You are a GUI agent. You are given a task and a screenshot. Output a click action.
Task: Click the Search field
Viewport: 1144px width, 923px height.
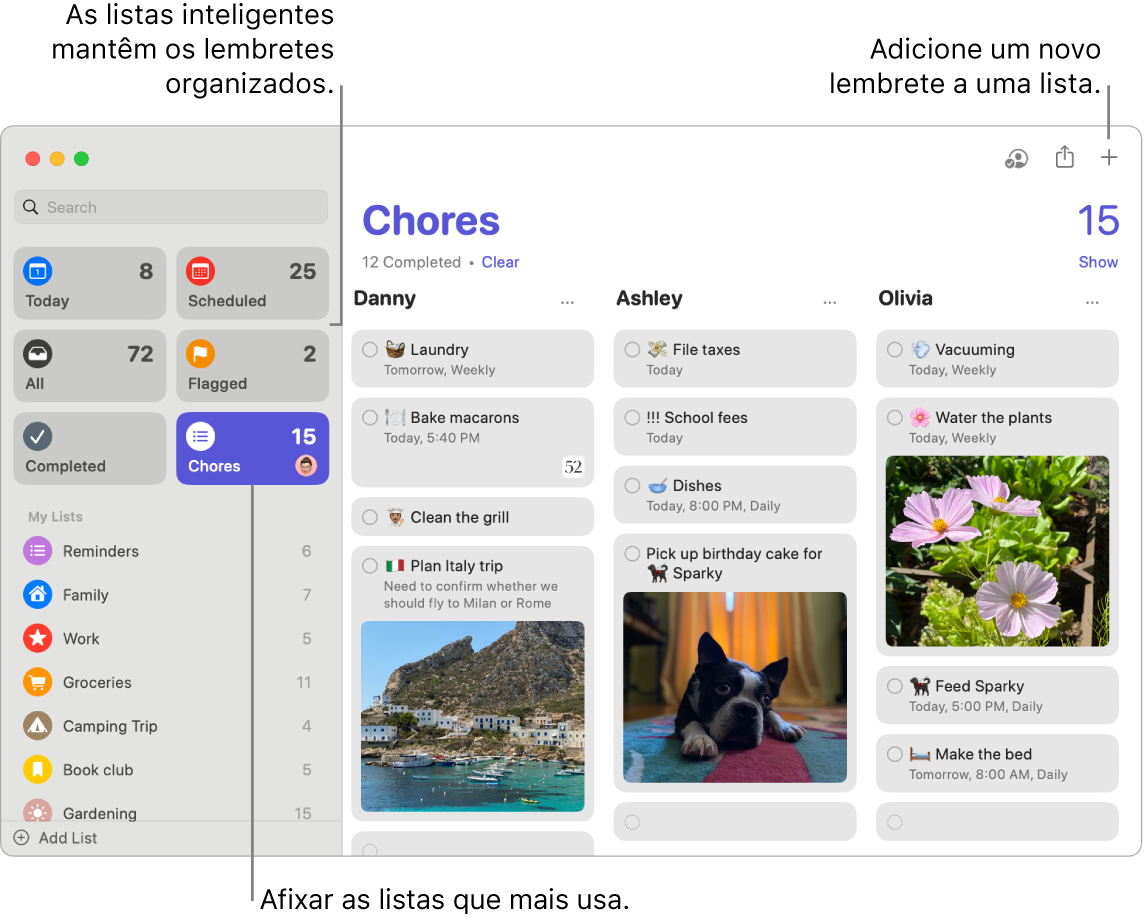pos(171,207)
